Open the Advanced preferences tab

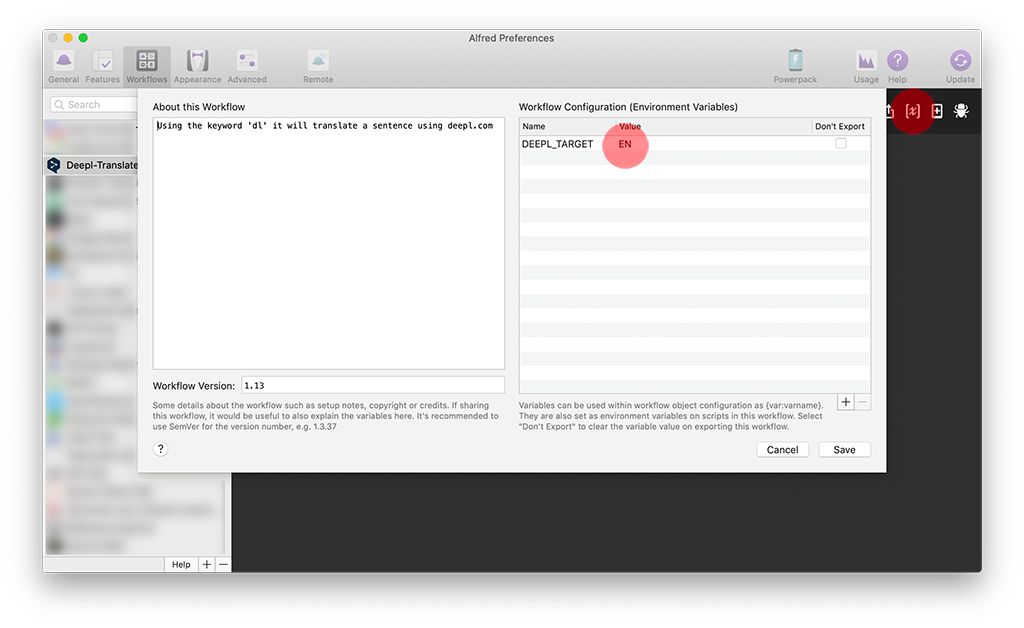[247, 67]
